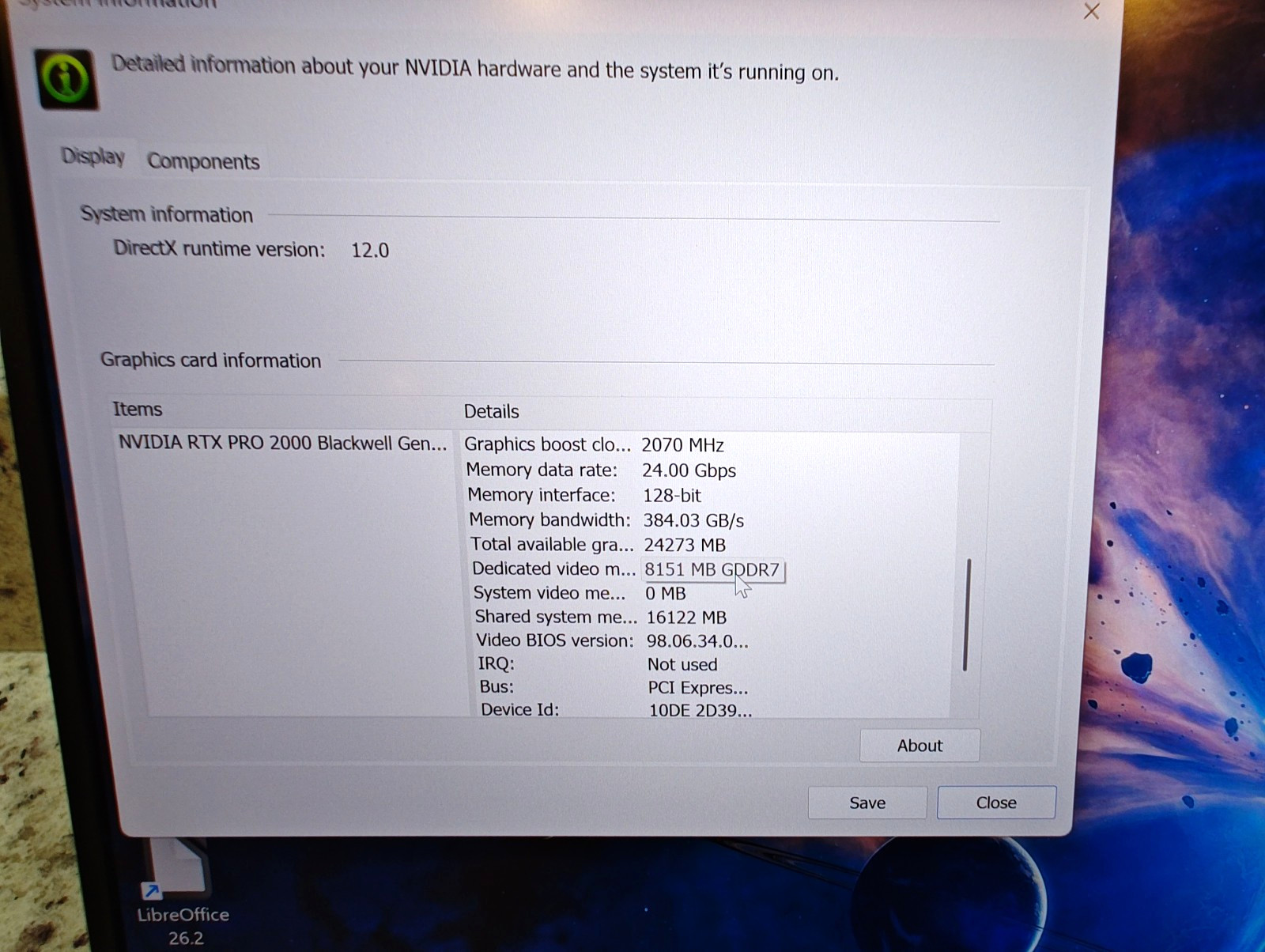Image resolution: width=1265 pixels, height=952 pixels.
Task: Click the 24273 MB value
Action: point(685,545)
